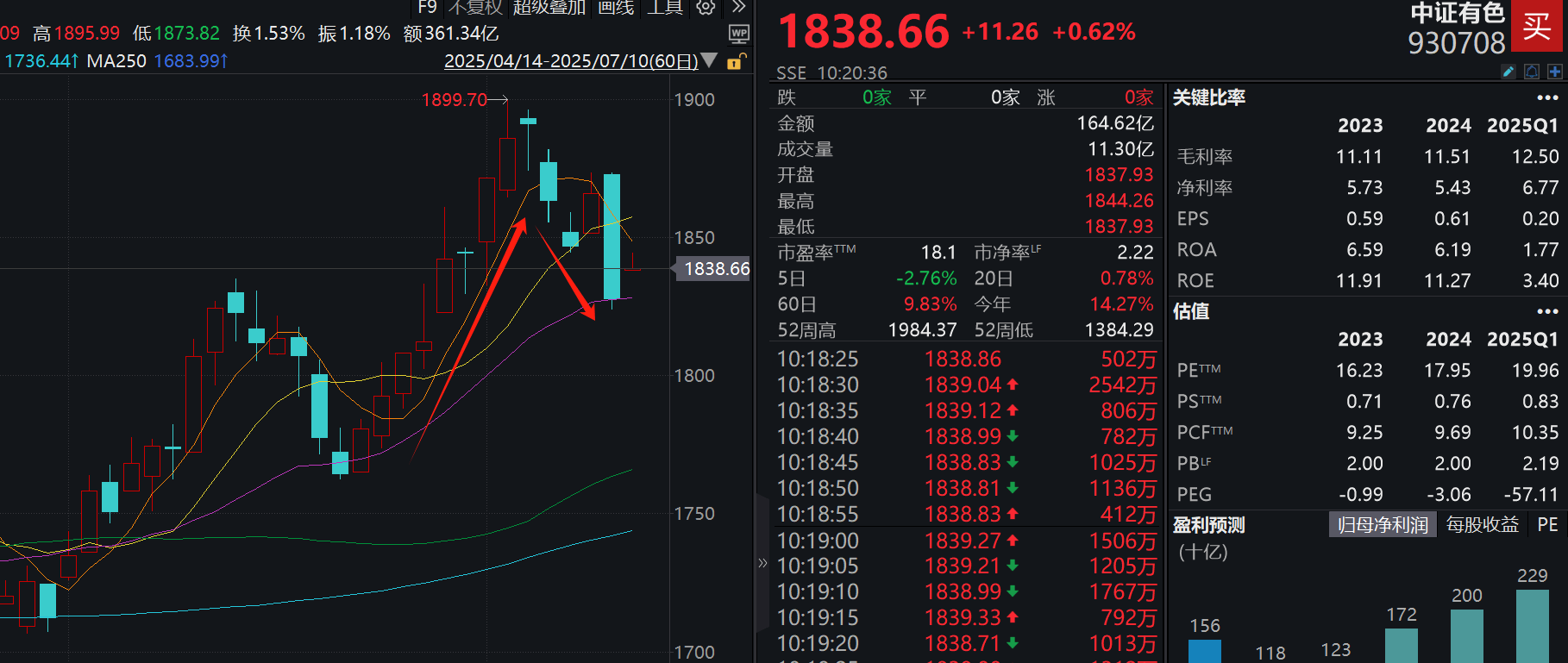Open 画线 drawing tools

616,7
